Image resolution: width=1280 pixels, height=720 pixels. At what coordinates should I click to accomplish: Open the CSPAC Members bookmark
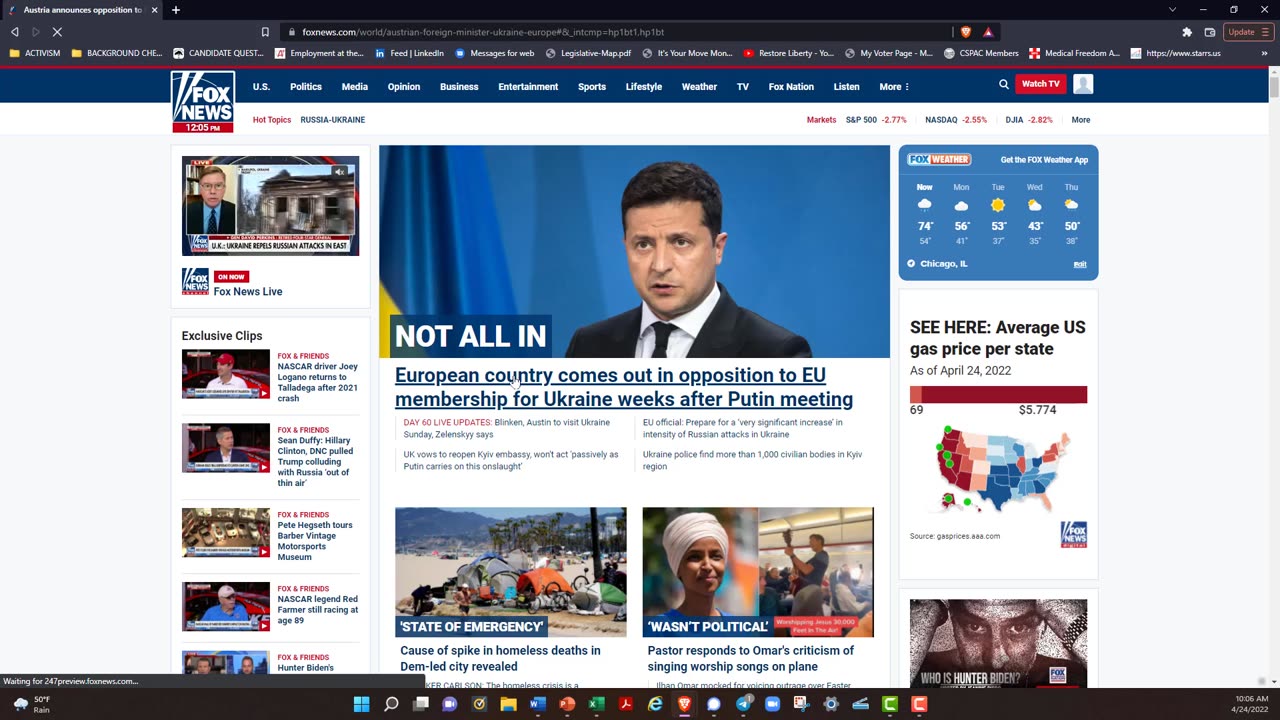click(981, 53)
